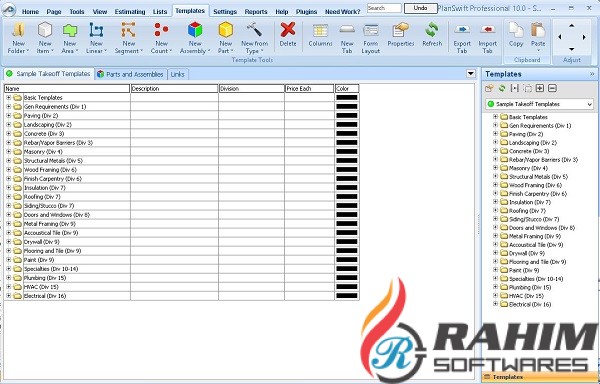Open the Need Work? menu
Viewport: 600px width, 384px height.
pyautogui.click(x=342, y=11)
